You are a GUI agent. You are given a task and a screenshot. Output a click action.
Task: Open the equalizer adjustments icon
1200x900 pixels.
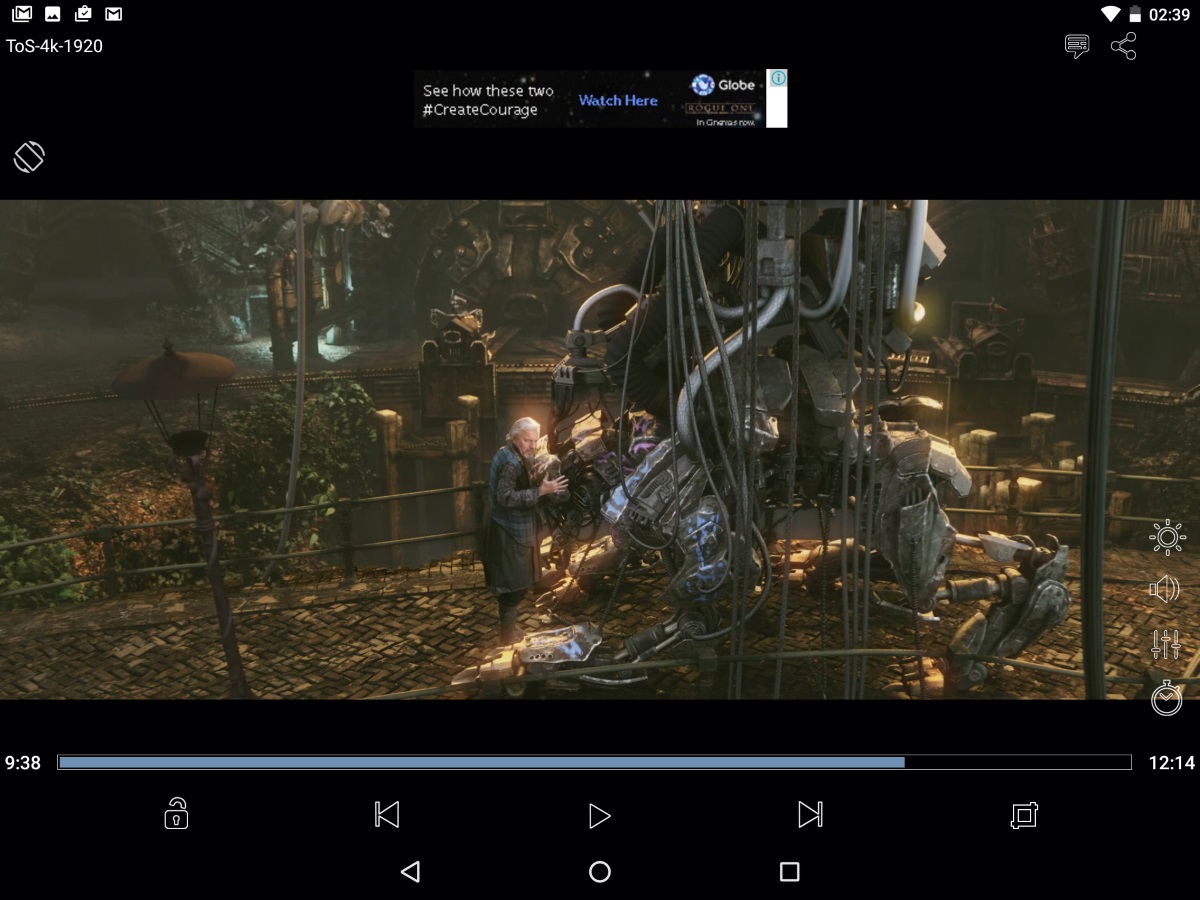click(x=1166, y=643)
